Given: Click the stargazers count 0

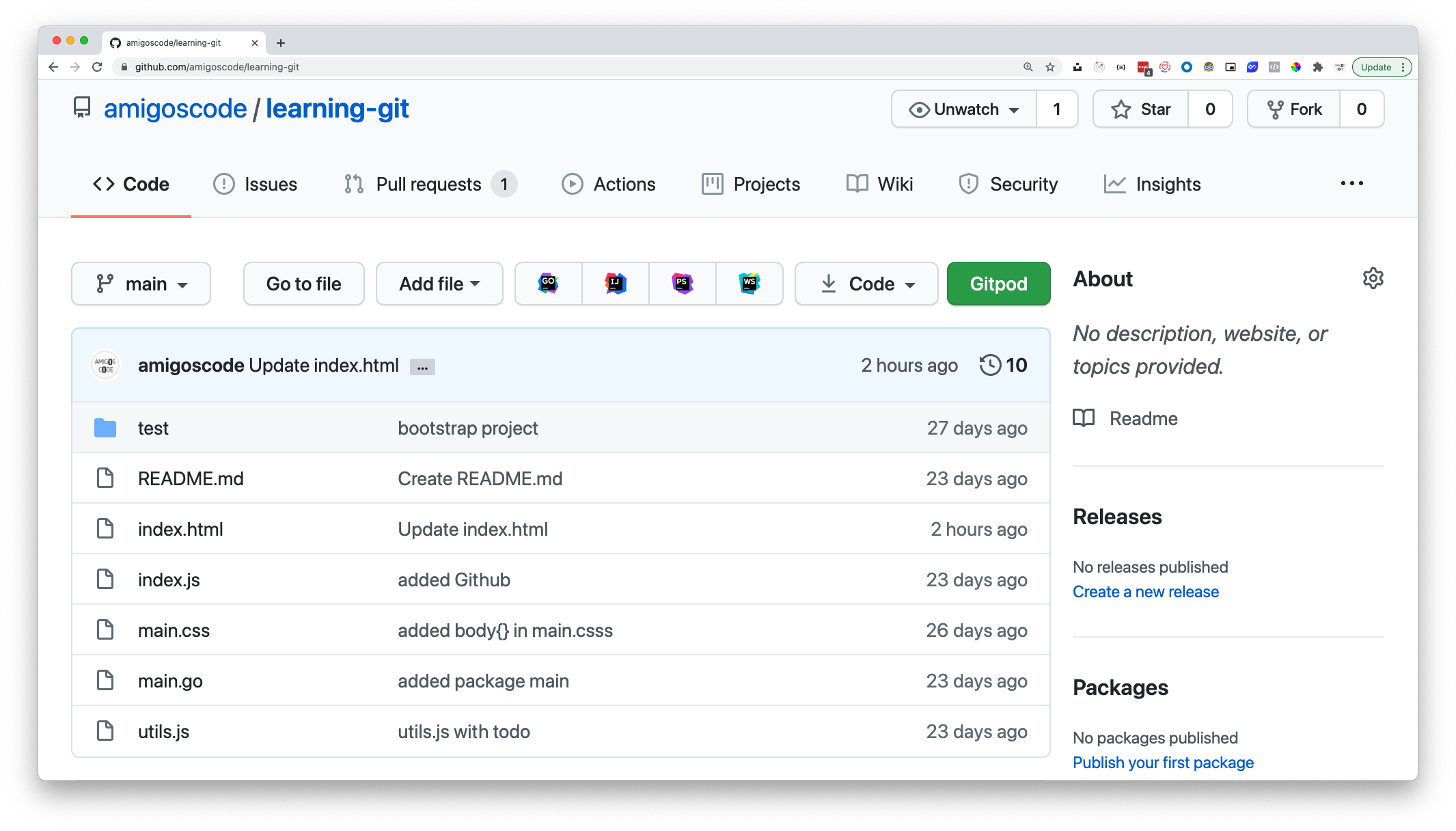Looking at the screenshot, I should pyautogui.click(x=1210, y=109).
